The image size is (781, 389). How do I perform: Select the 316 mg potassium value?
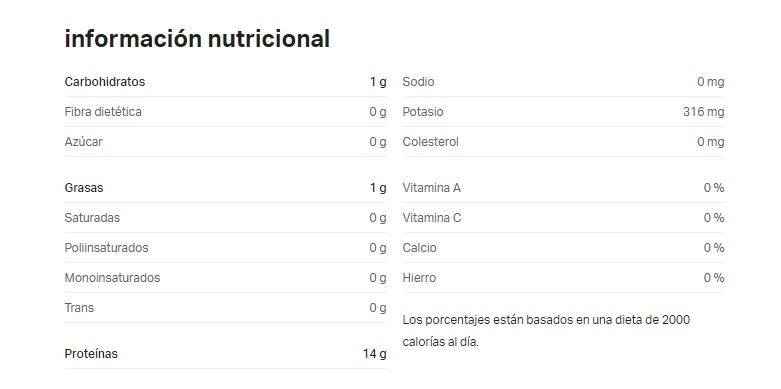tap(703, 112)
